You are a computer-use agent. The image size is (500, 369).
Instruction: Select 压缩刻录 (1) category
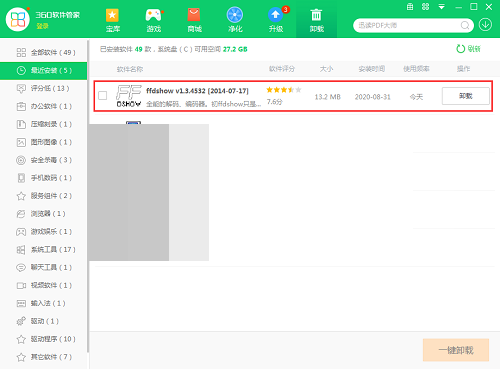(x=43, y=124)
